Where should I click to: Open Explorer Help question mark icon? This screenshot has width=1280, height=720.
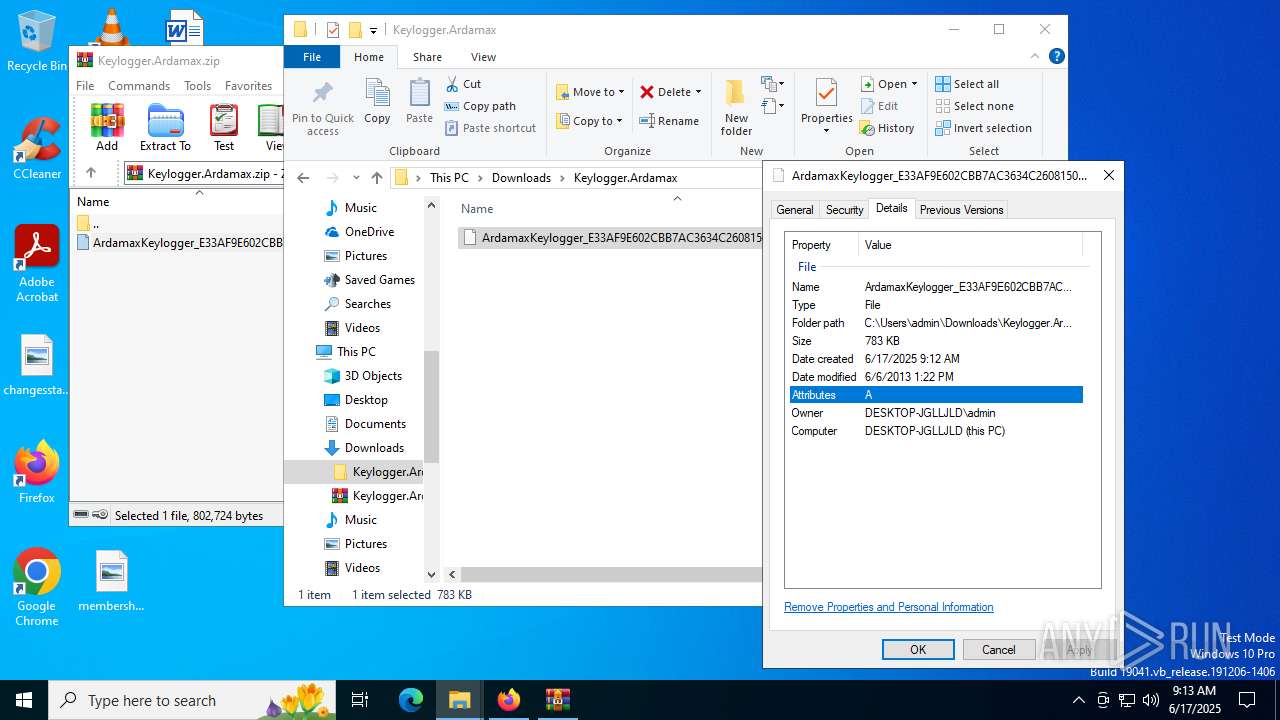coord(1056,57)
